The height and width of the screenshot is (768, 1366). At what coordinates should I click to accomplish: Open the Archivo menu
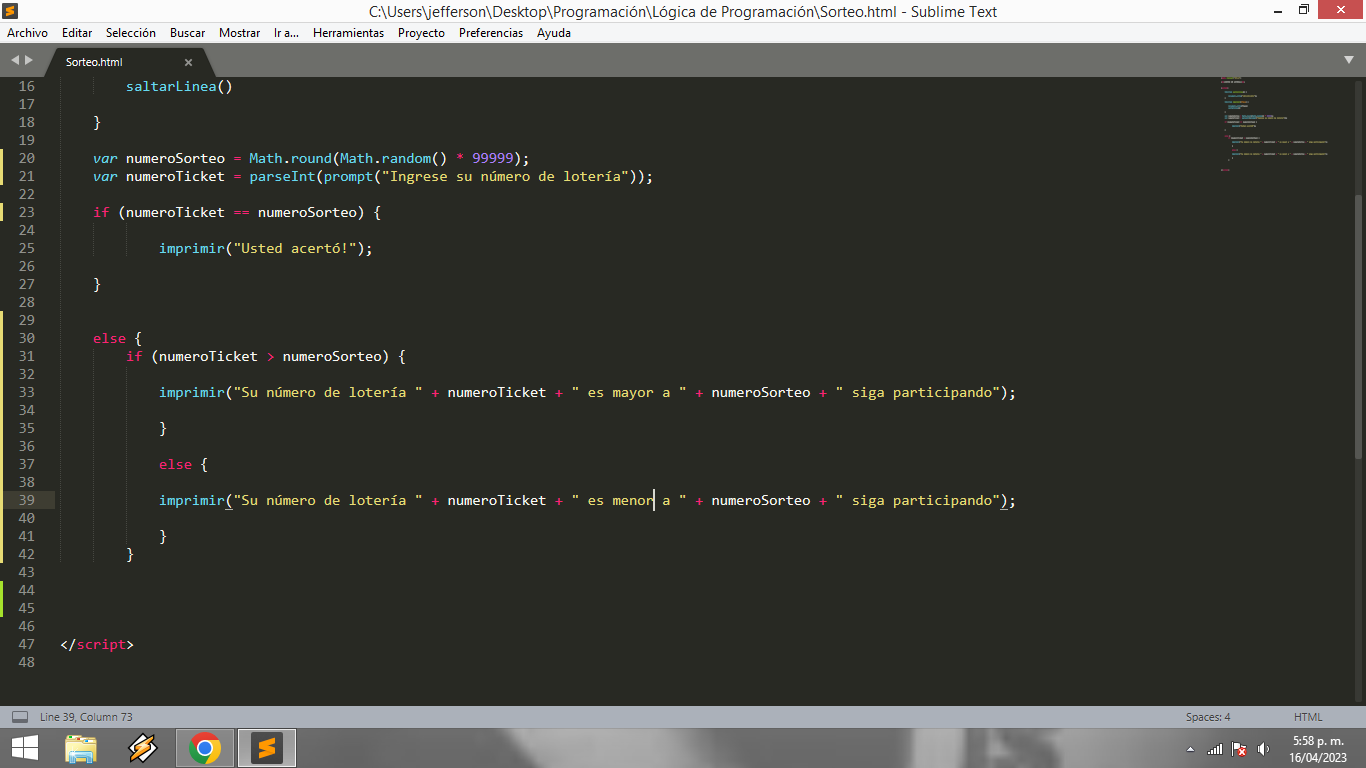click(x=27, y=33)
